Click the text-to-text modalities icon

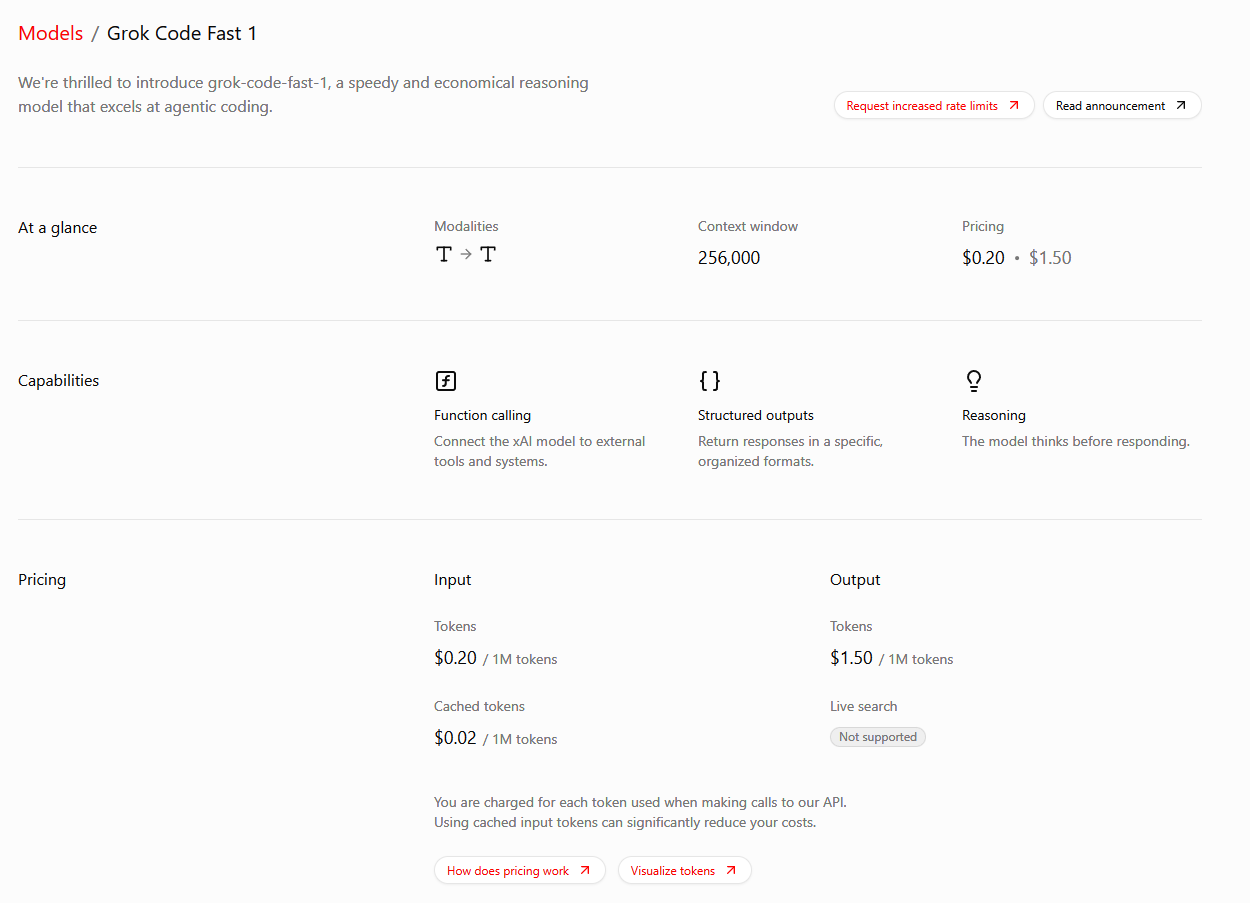[466, 255]
